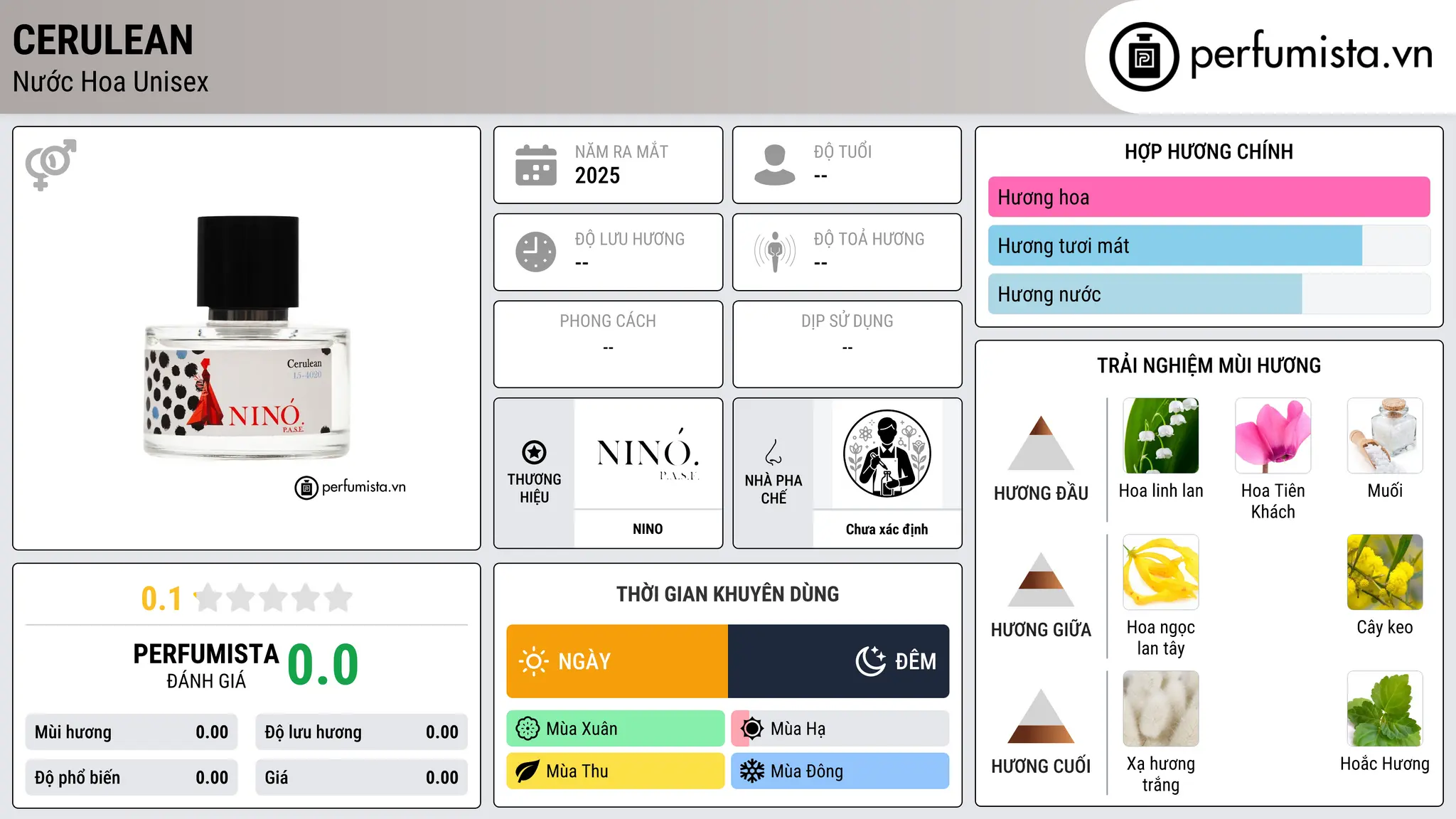Screen dimensions: 1456x819
Task: Click the star badge brand icon
Action: 534,452
